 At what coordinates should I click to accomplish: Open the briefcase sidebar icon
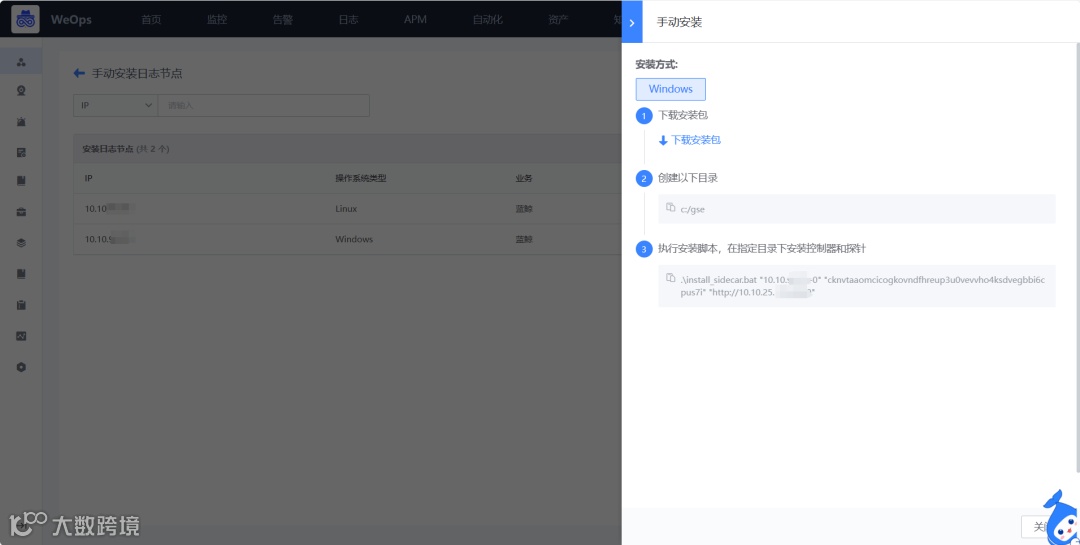click(x=21, y=212)
